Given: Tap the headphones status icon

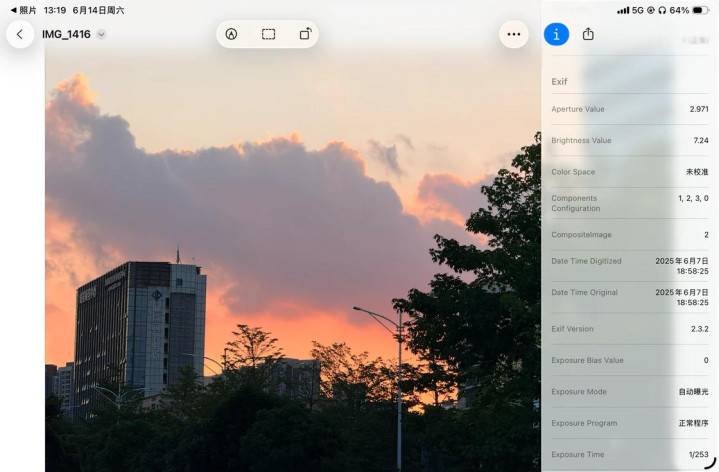Looking at the screenshot, I should pyautogui.click(x=662, y=10).
